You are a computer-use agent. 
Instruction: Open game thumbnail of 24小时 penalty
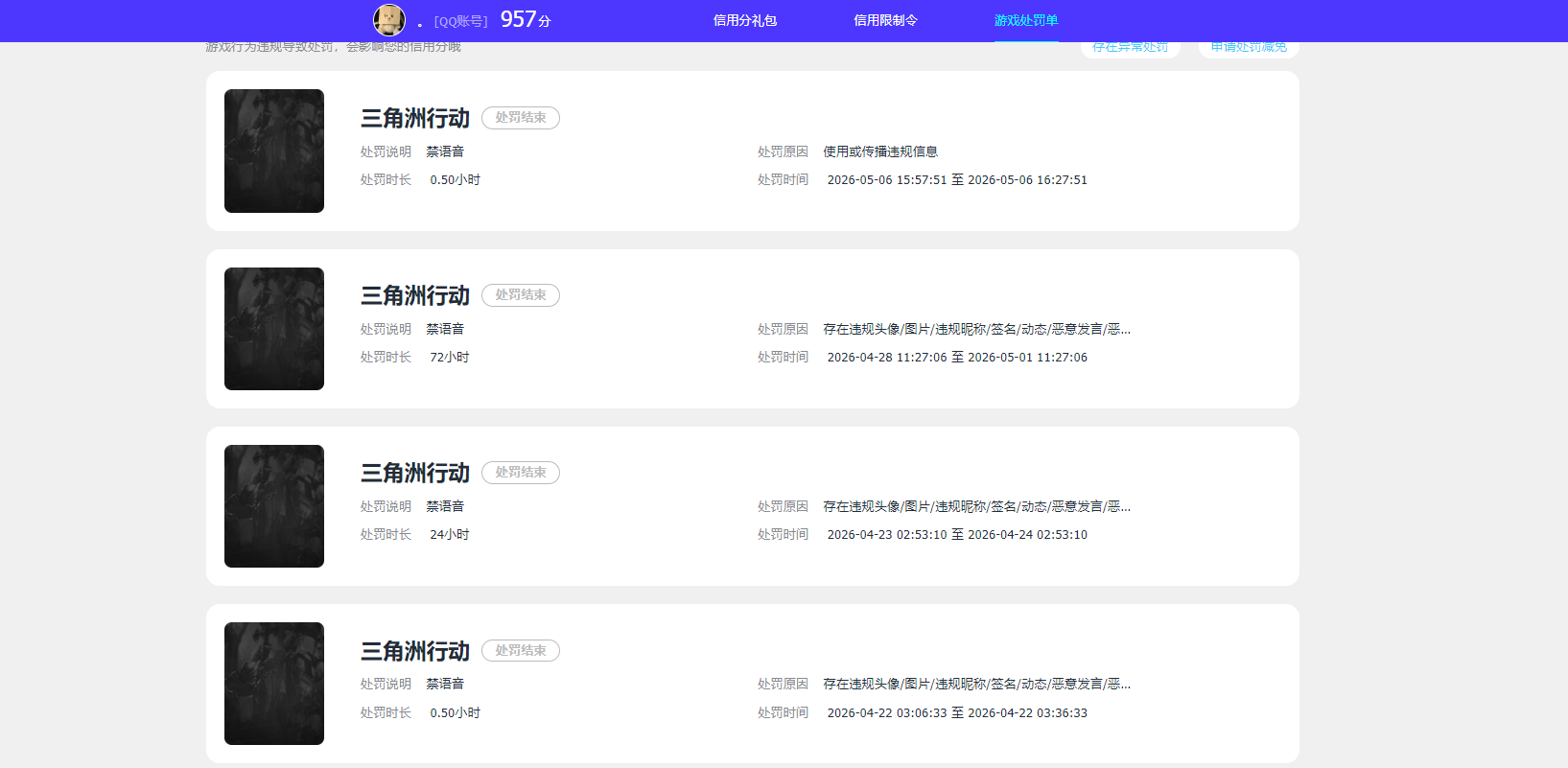(274, 506)
